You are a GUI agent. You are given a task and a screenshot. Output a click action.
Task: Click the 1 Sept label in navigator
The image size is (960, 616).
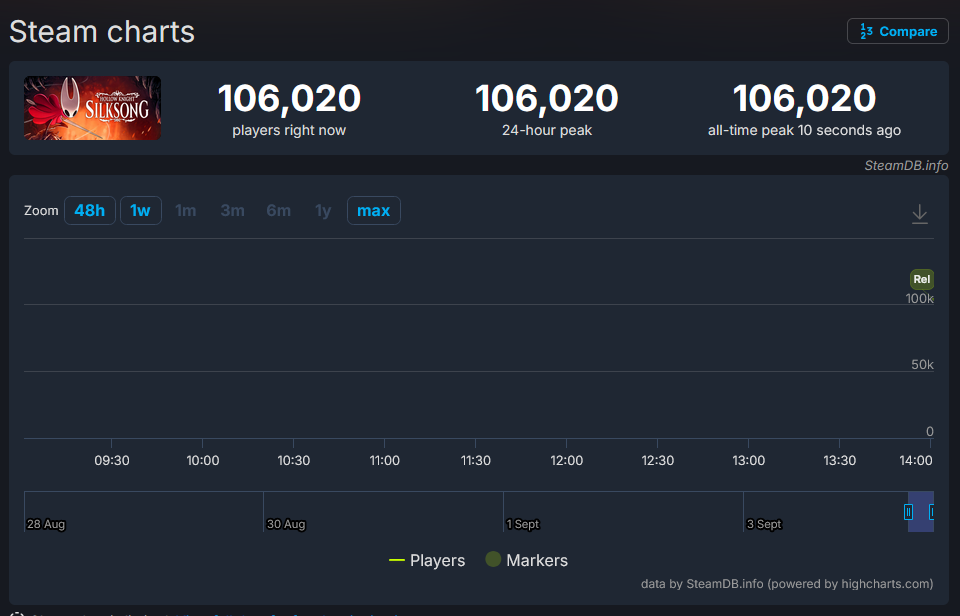click(523, 524)
